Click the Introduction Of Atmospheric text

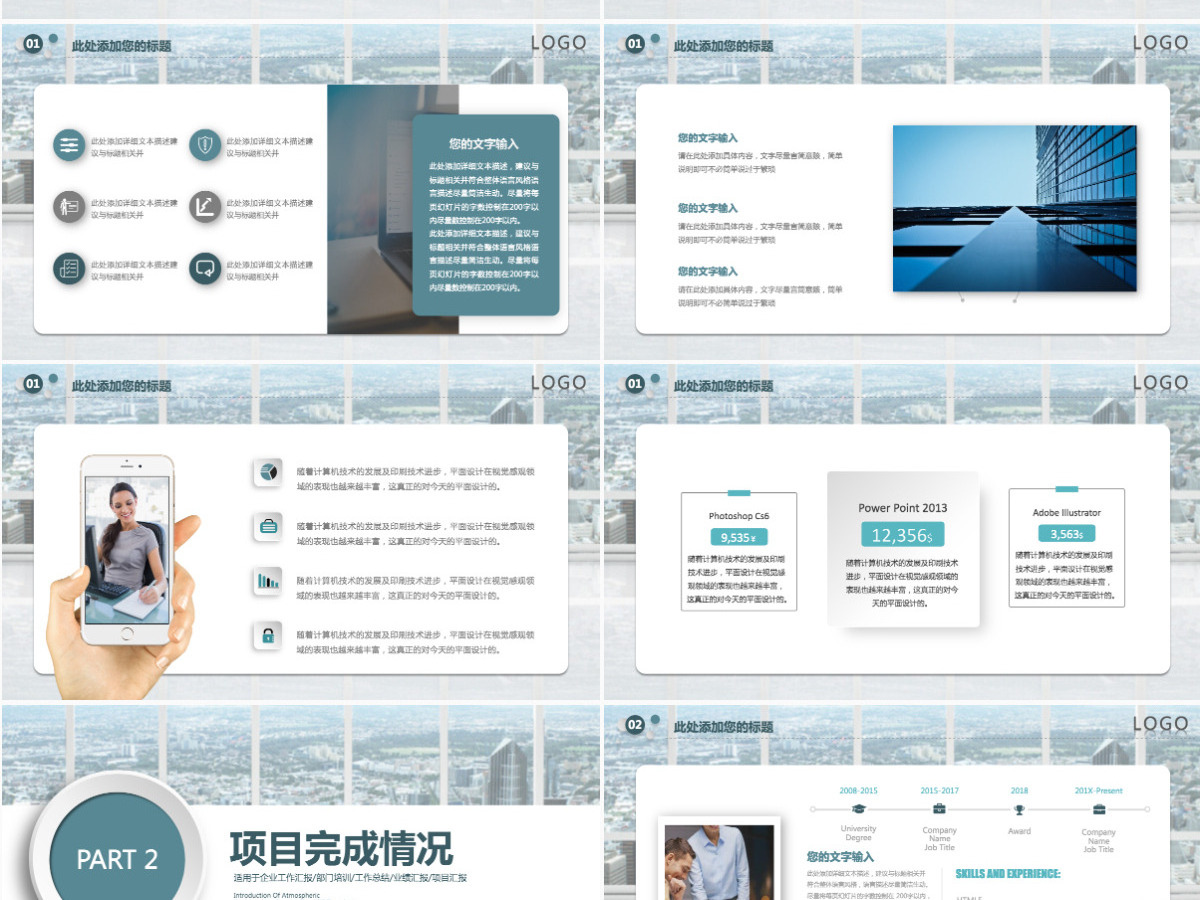(277, 895)
